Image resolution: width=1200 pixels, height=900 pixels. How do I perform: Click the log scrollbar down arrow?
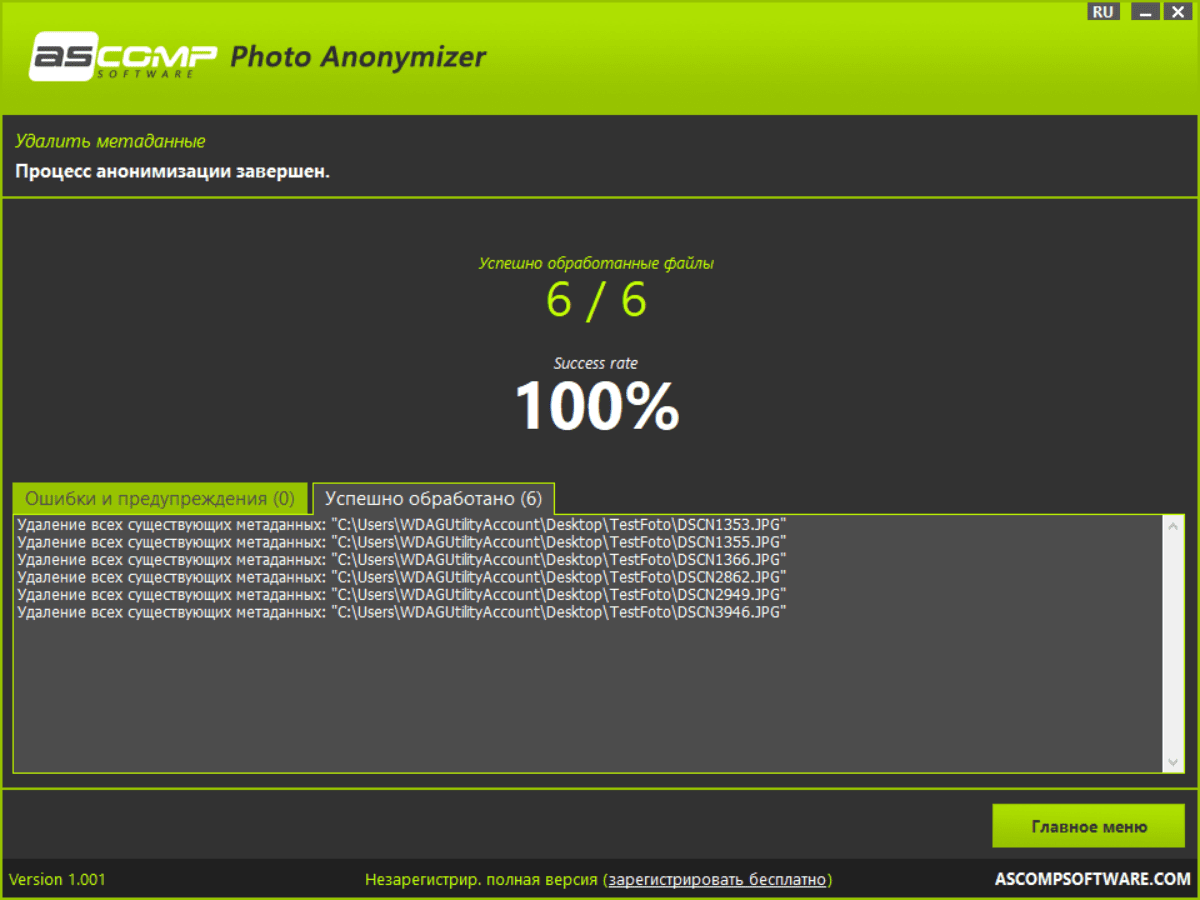click(x=1174, y=762)
